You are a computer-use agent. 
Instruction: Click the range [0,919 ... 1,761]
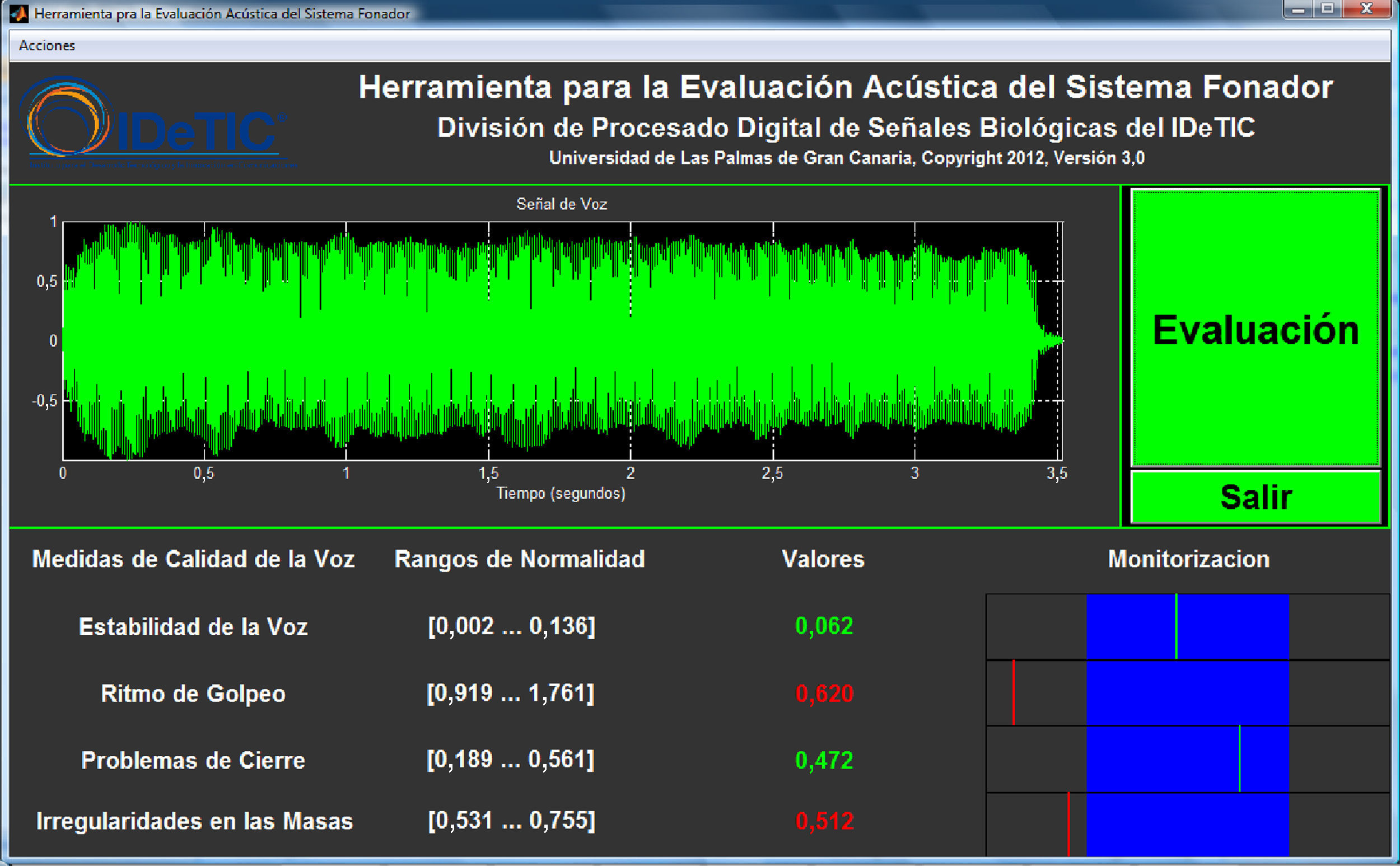pos(511,694)
